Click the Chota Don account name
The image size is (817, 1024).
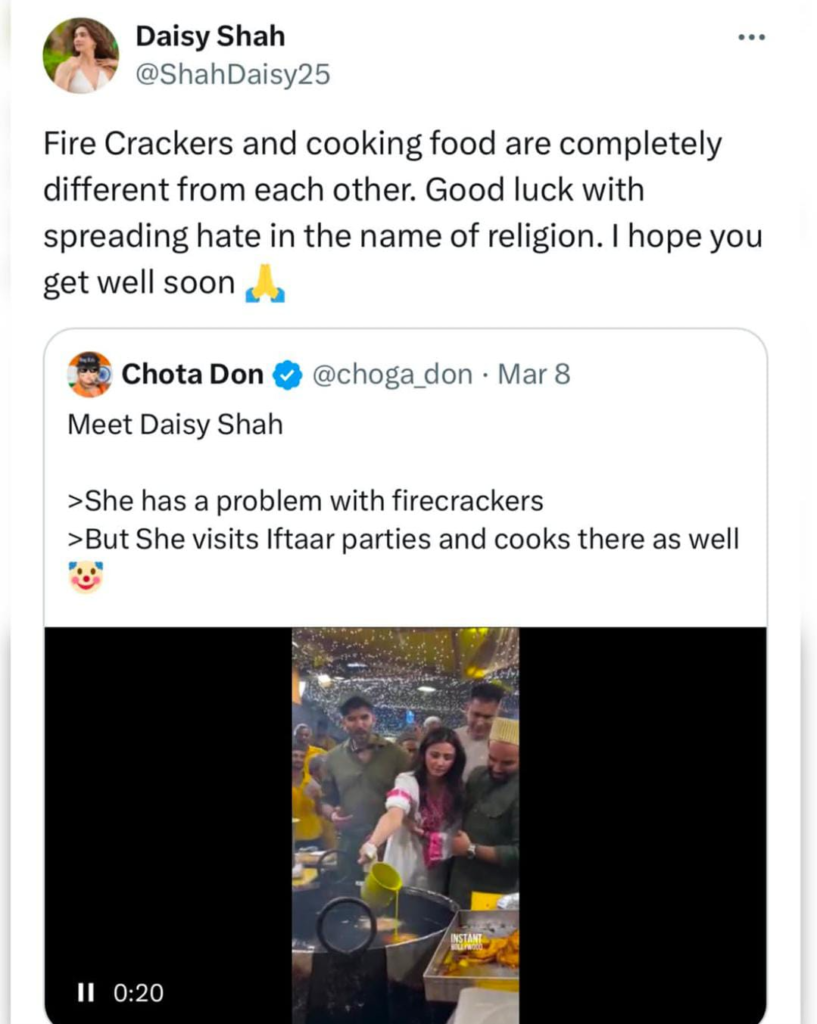[192, 375]
